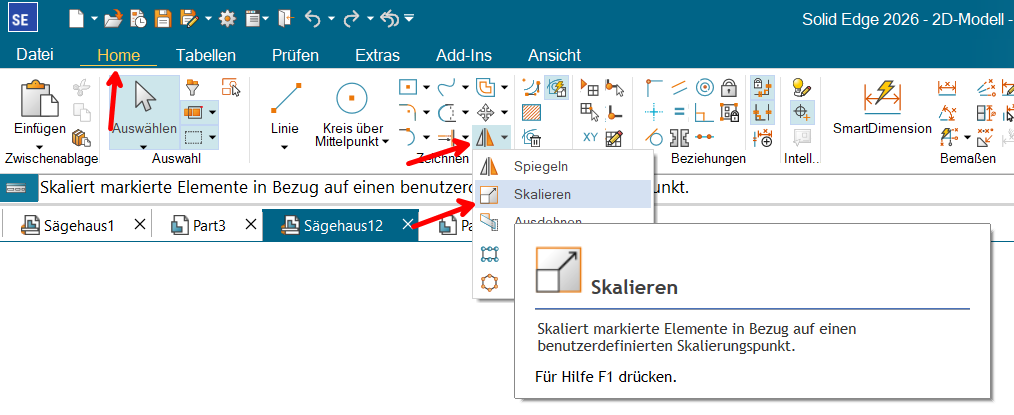1014x415 pixels.
Task: Switch to the Tabellen ribbon tab
Action: [x=206, y=56]
